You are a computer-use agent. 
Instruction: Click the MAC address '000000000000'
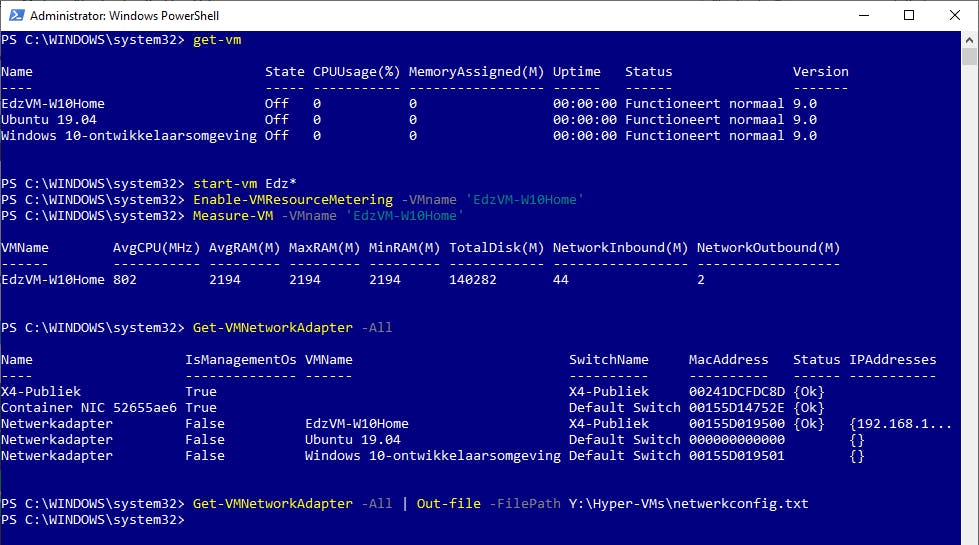point(737,439)
